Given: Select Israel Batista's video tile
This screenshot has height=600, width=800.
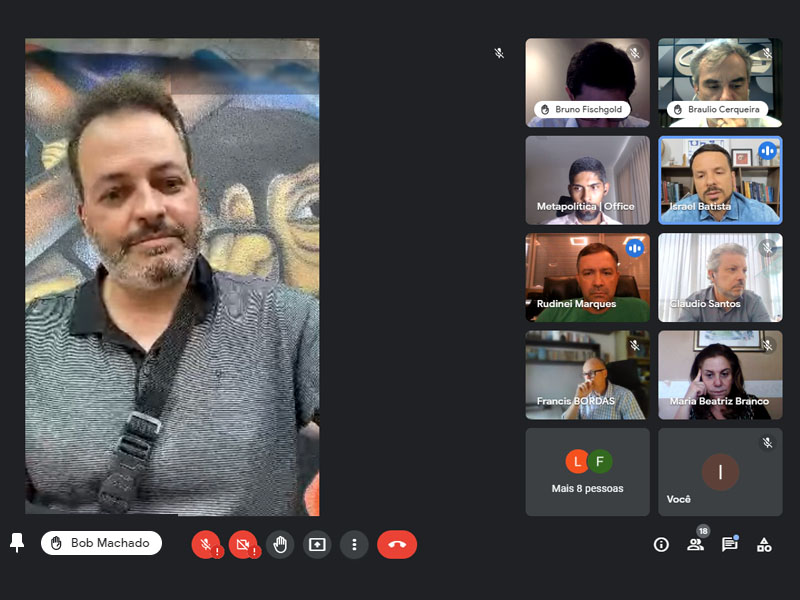Looking at the screenshot, I should coord(720,180).
